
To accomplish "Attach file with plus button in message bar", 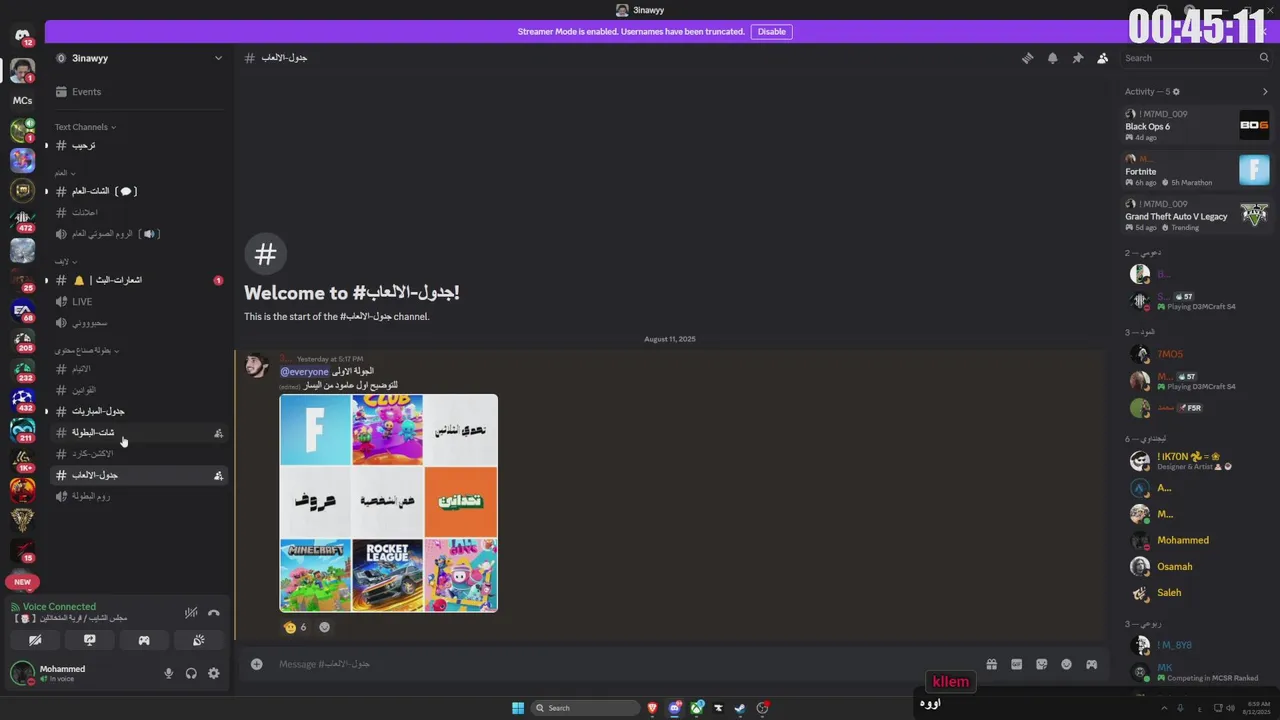I will pos(257,664).
